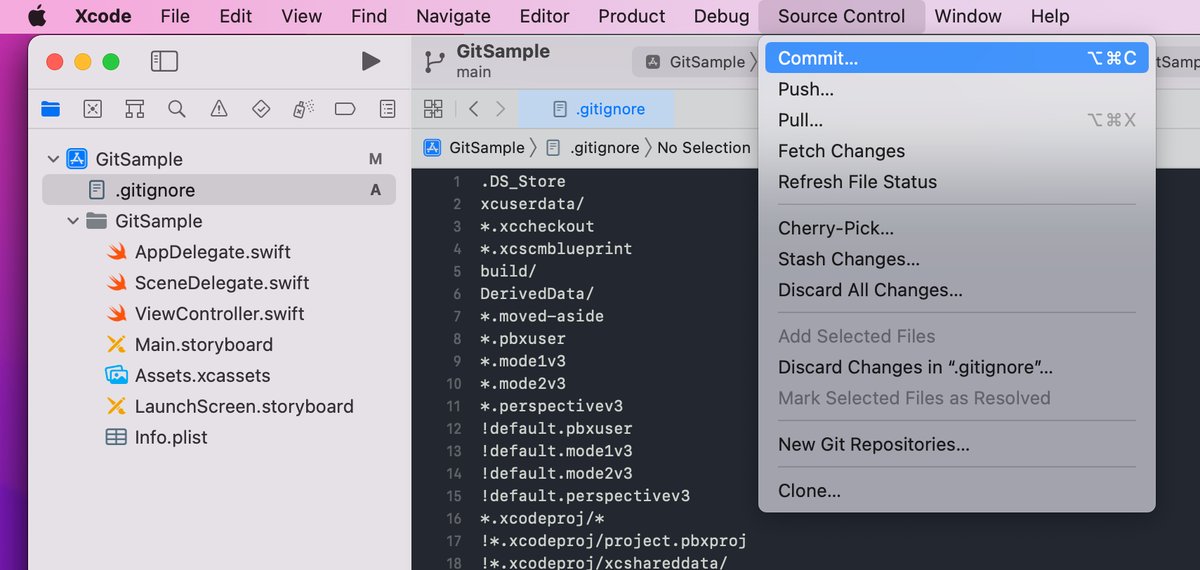
Task: Choose Discard Changes in ".gitignore"…
Action: click(957, 367)
